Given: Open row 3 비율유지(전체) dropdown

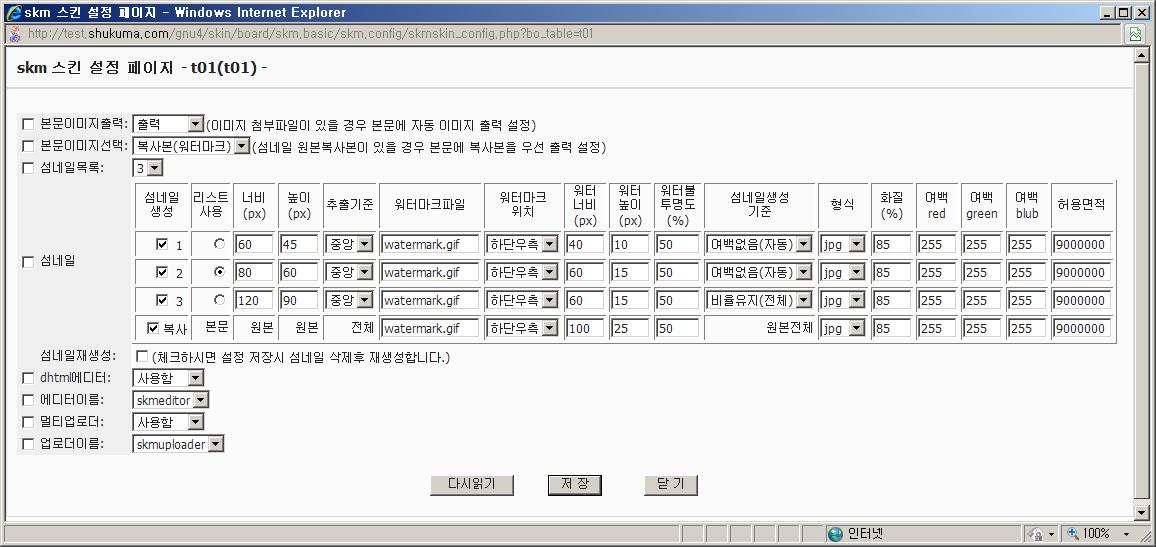Looking at the screenshot, I should coord(758,300).
